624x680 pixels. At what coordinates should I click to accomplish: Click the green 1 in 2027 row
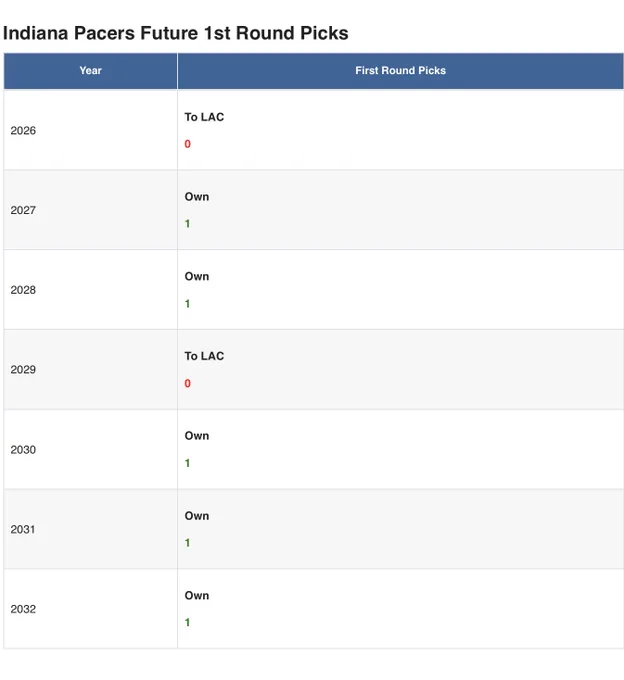tap(187, 224)
